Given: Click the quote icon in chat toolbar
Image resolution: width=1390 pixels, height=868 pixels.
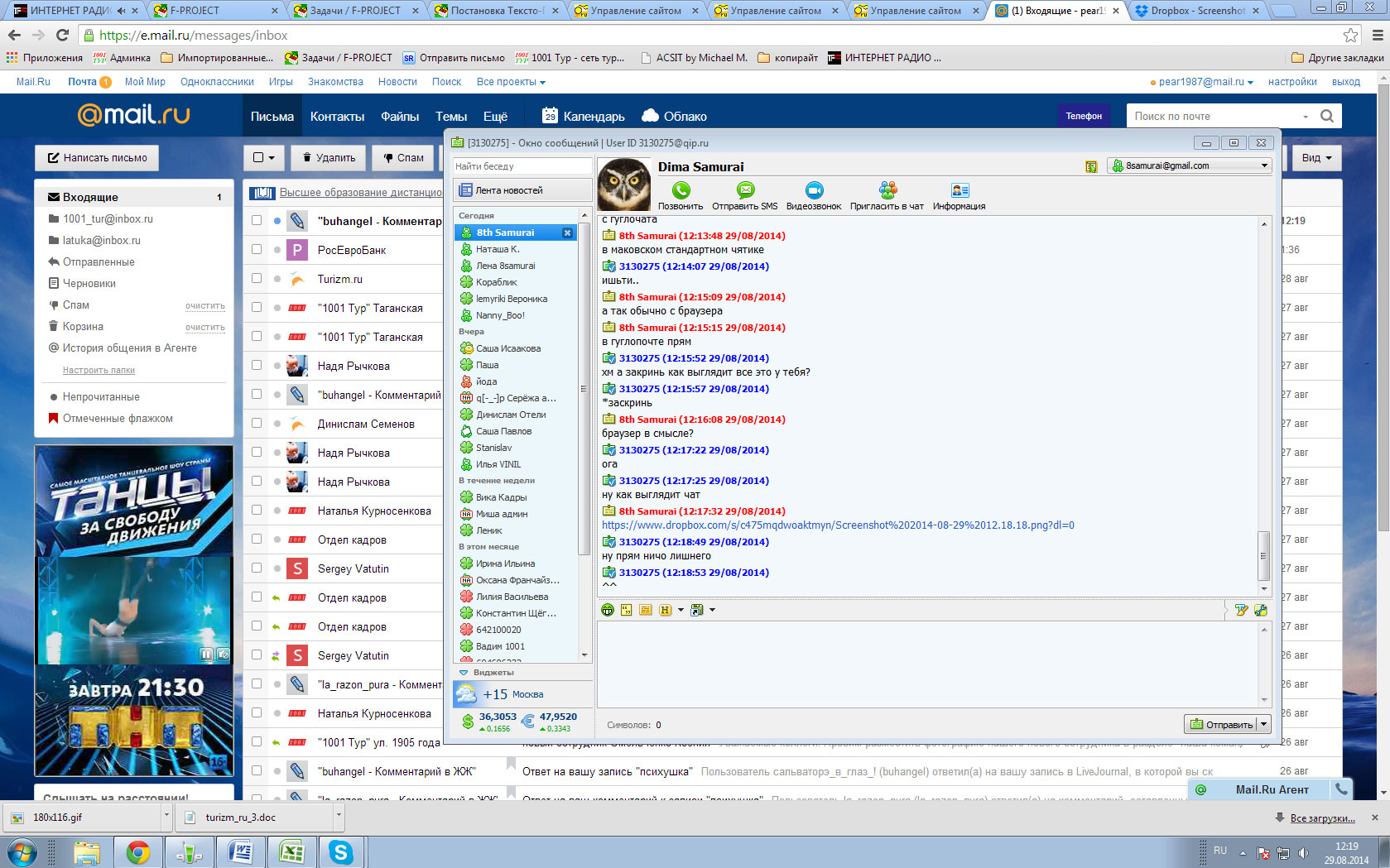Looking at the screenshot, I should tap(627, 610).
